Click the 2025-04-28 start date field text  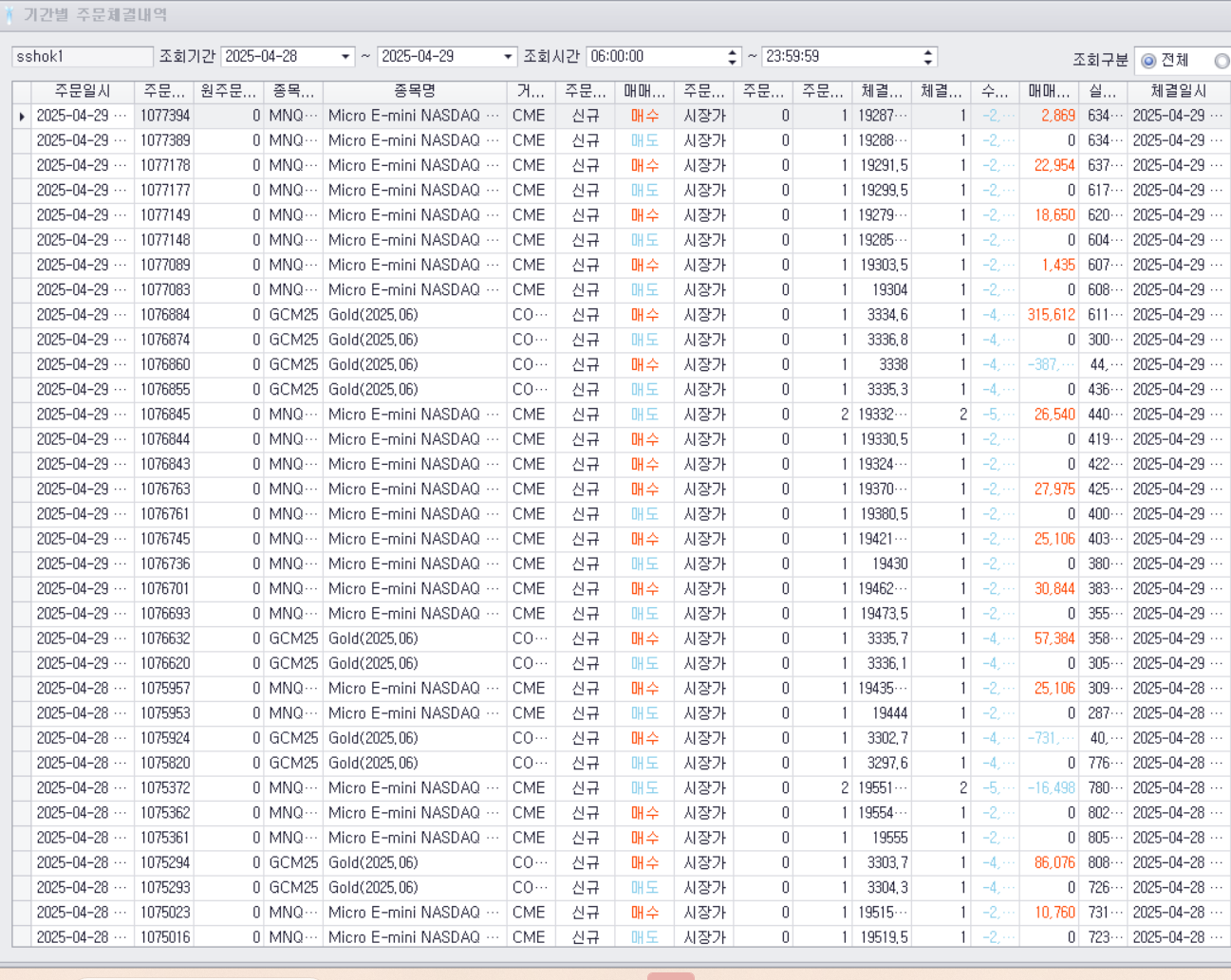click(261, 57)
